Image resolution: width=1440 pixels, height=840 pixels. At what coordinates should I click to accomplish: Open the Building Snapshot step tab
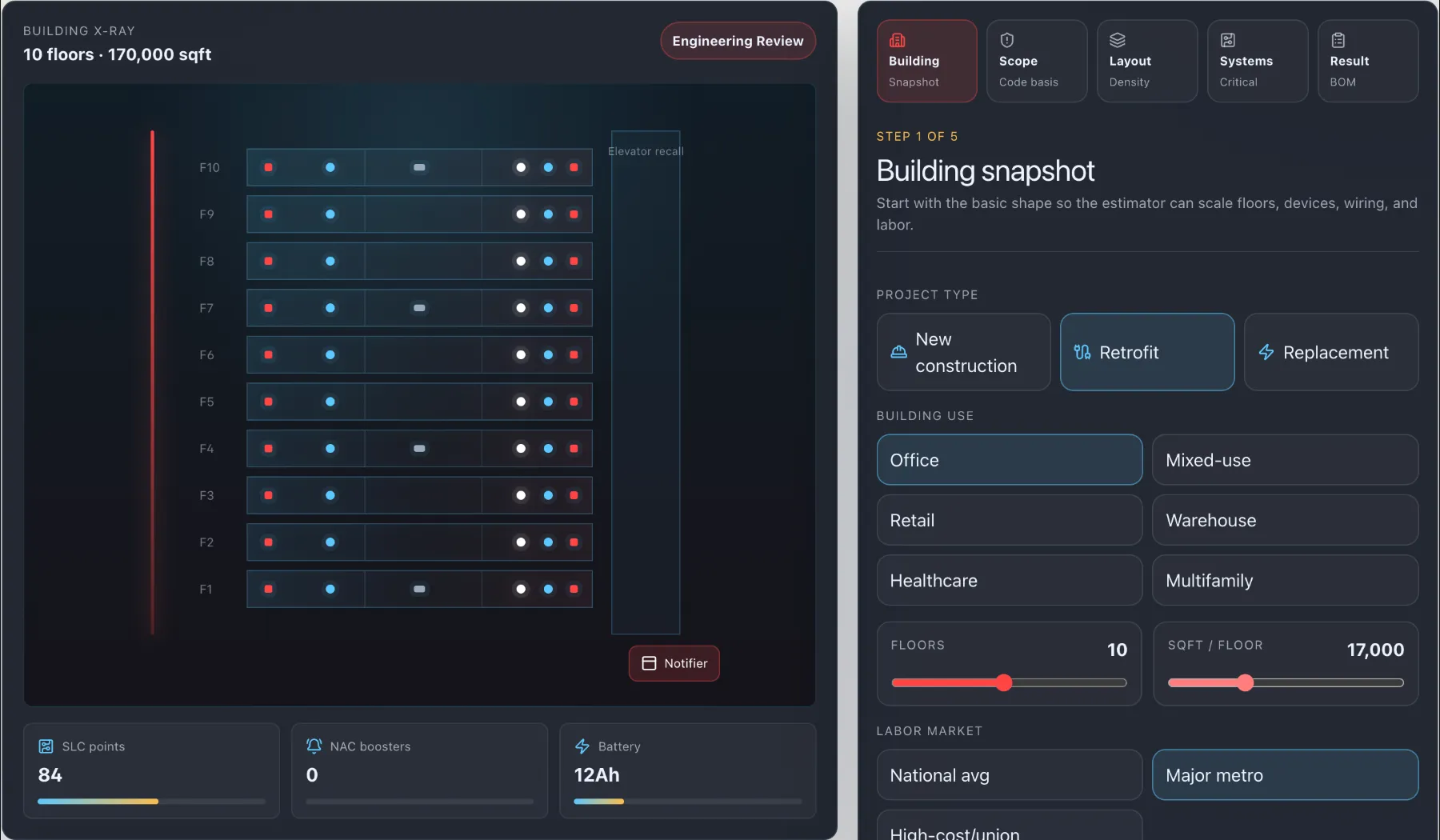click(926, 61)
